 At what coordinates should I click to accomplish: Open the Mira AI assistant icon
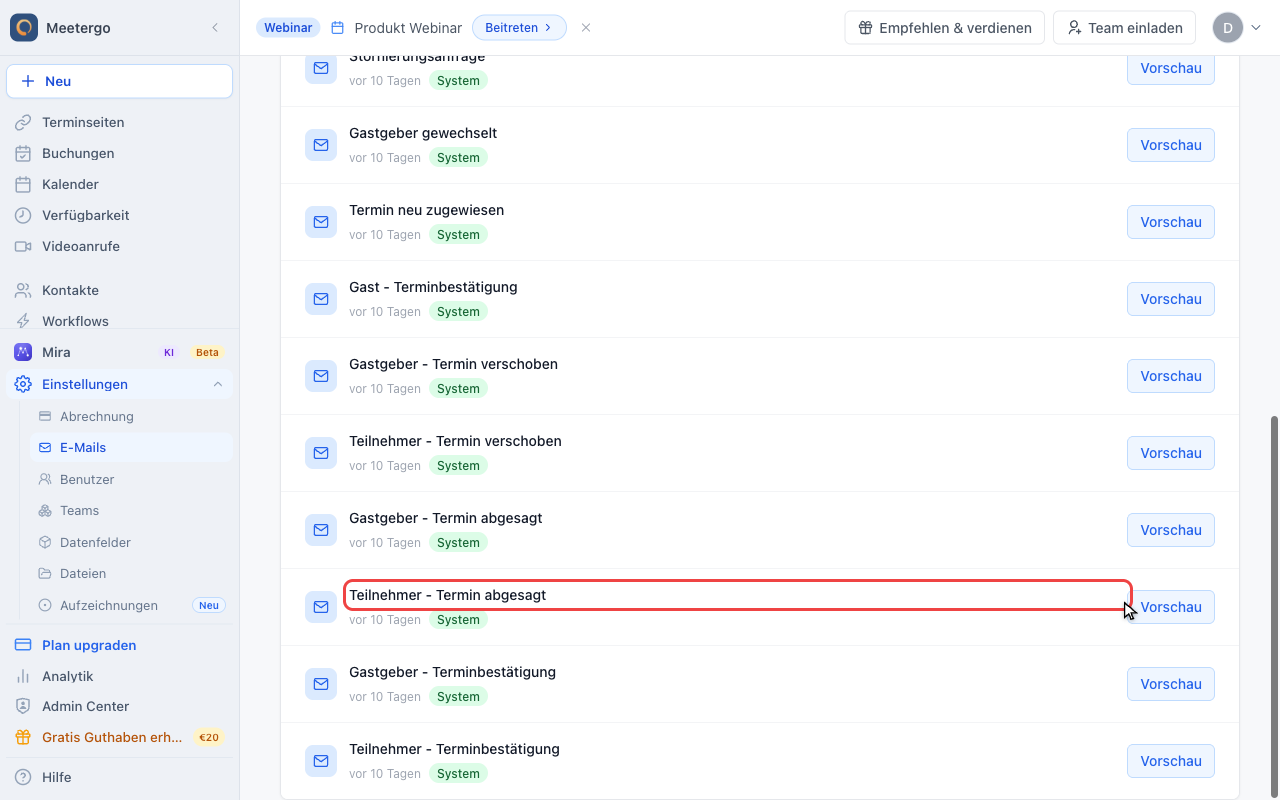(23, 352)
